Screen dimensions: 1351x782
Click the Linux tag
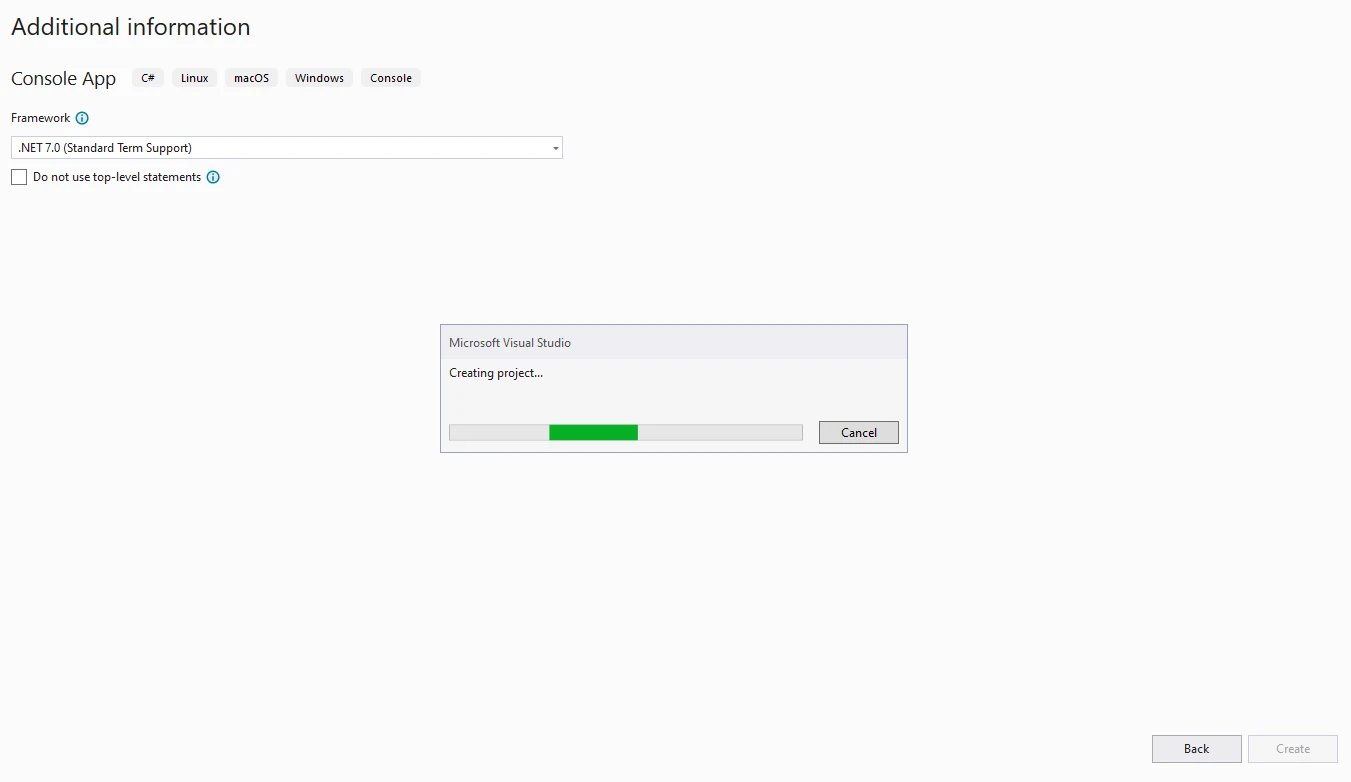[x=195, y=78]
